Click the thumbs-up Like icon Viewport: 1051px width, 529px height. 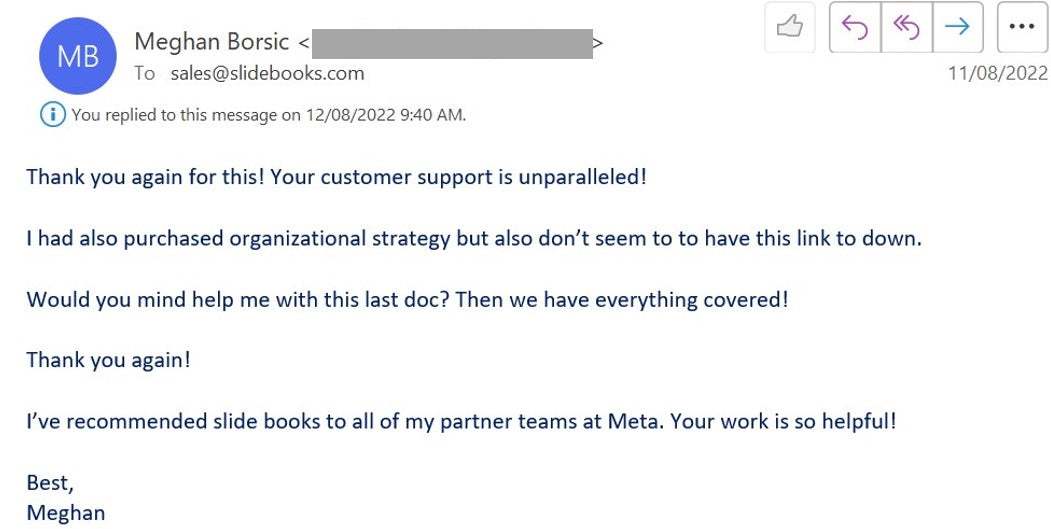(x=790, y=27)
